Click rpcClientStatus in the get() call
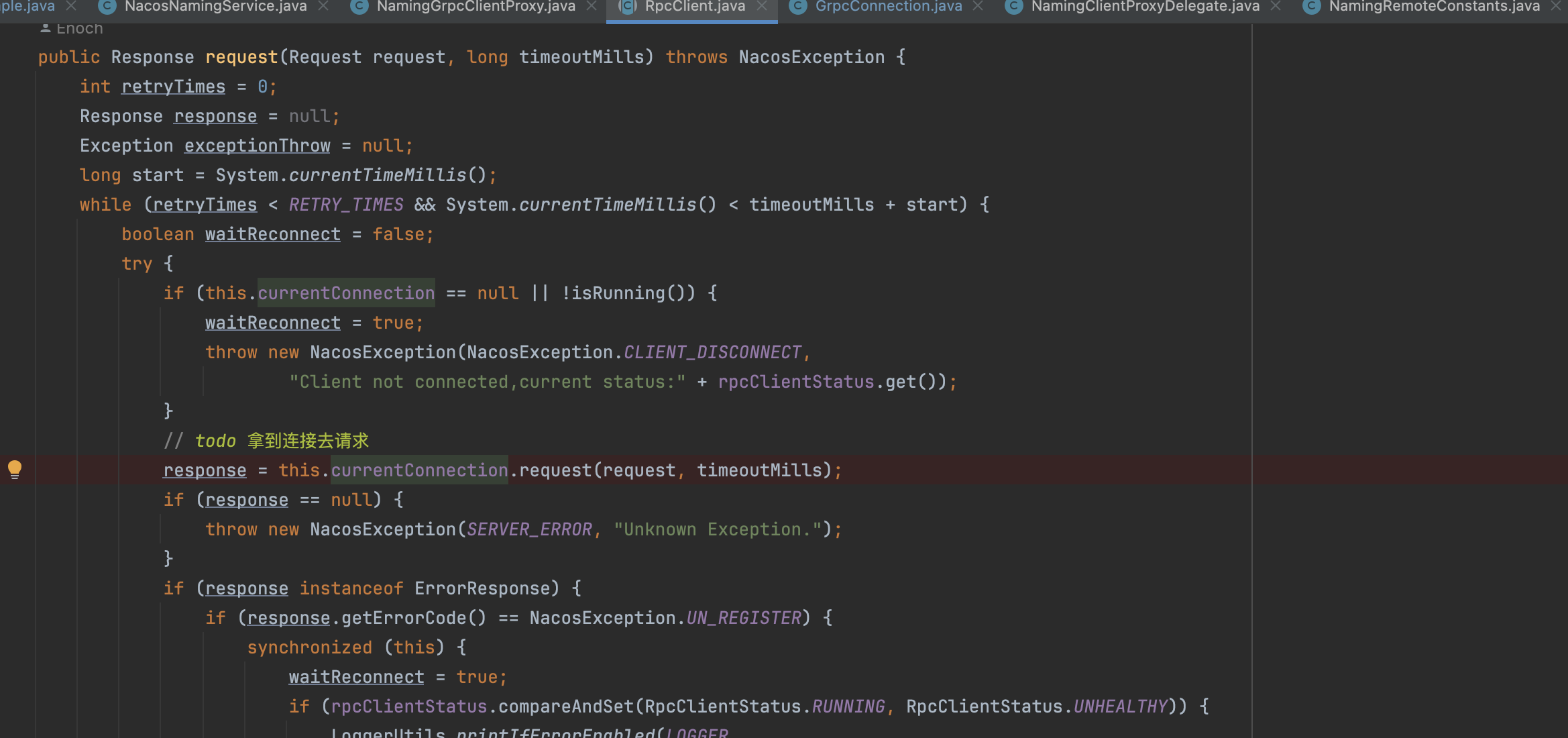Viewport: 1568px width, 738px height. 796,382
